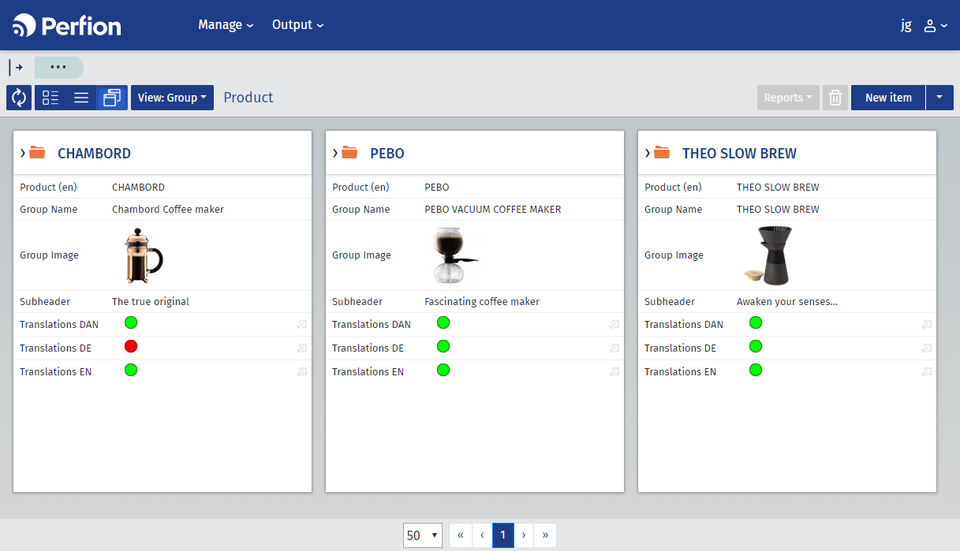The width and height of the screenshot is (960, 551).
Task: Click PEBO Translations DAN green dot
Action: tap(443, 323)
